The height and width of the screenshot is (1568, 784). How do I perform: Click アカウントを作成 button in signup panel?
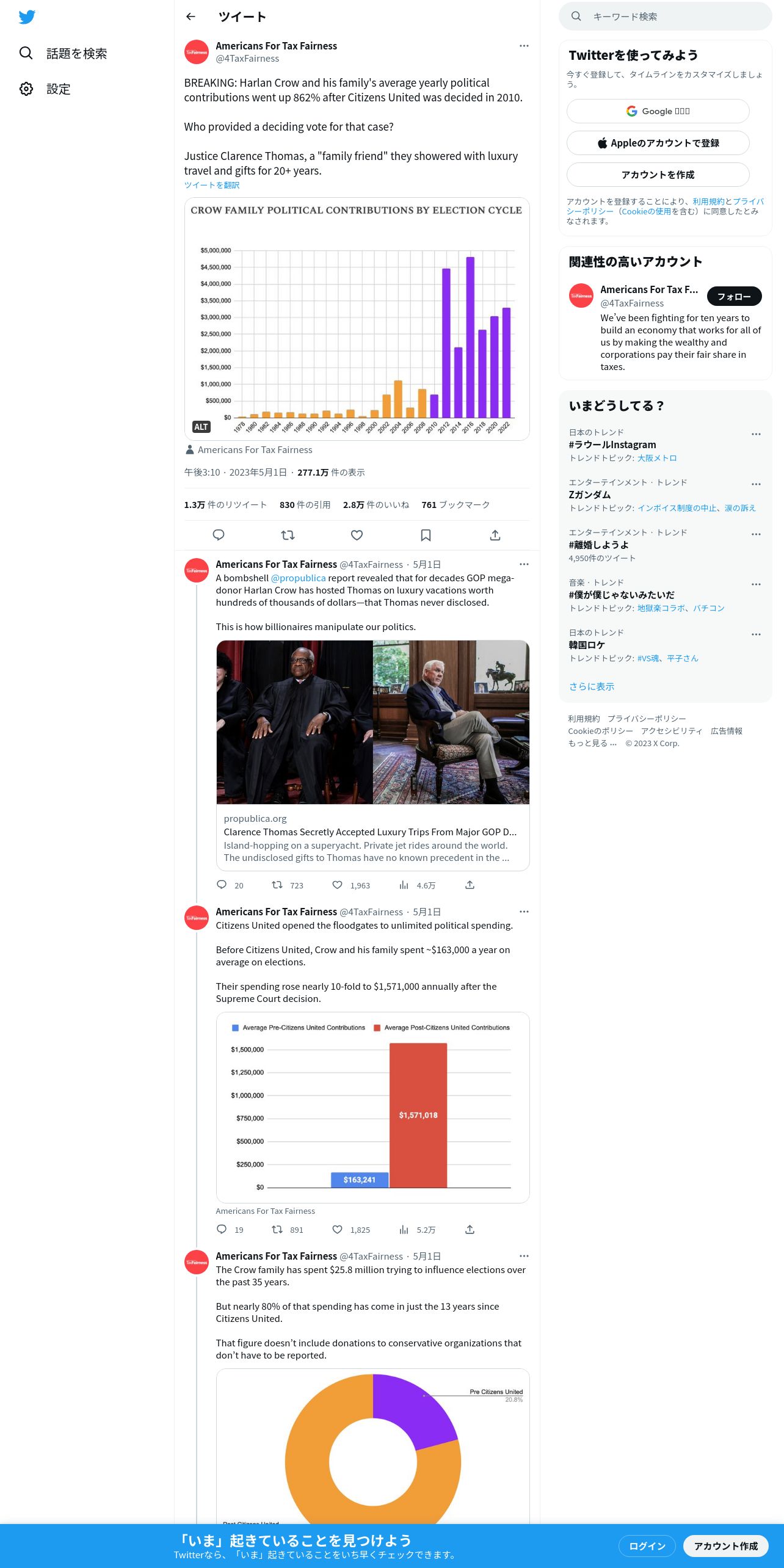(658, 175)
